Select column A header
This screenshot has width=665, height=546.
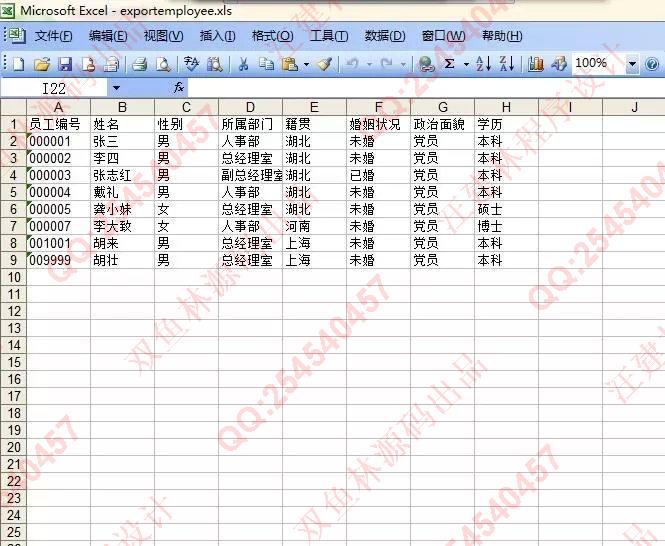(x=59, y=107)
